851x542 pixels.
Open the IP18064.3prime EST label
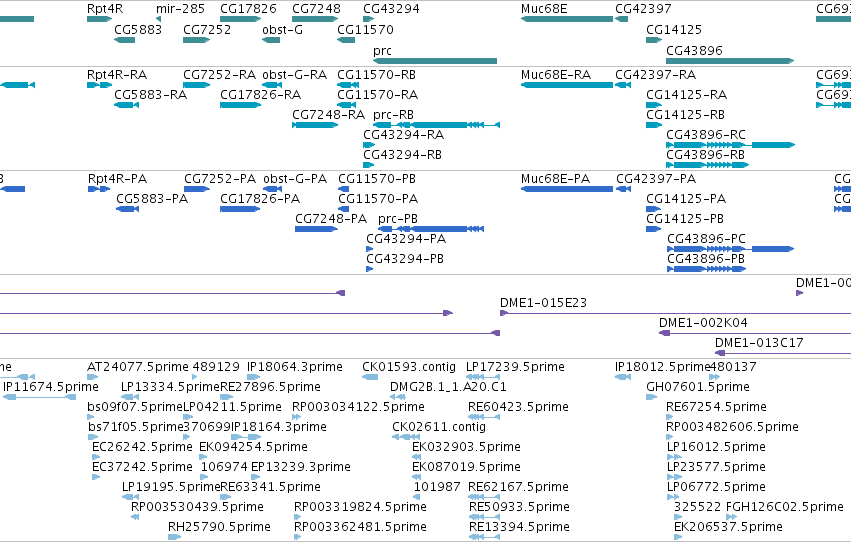(295, 367)
